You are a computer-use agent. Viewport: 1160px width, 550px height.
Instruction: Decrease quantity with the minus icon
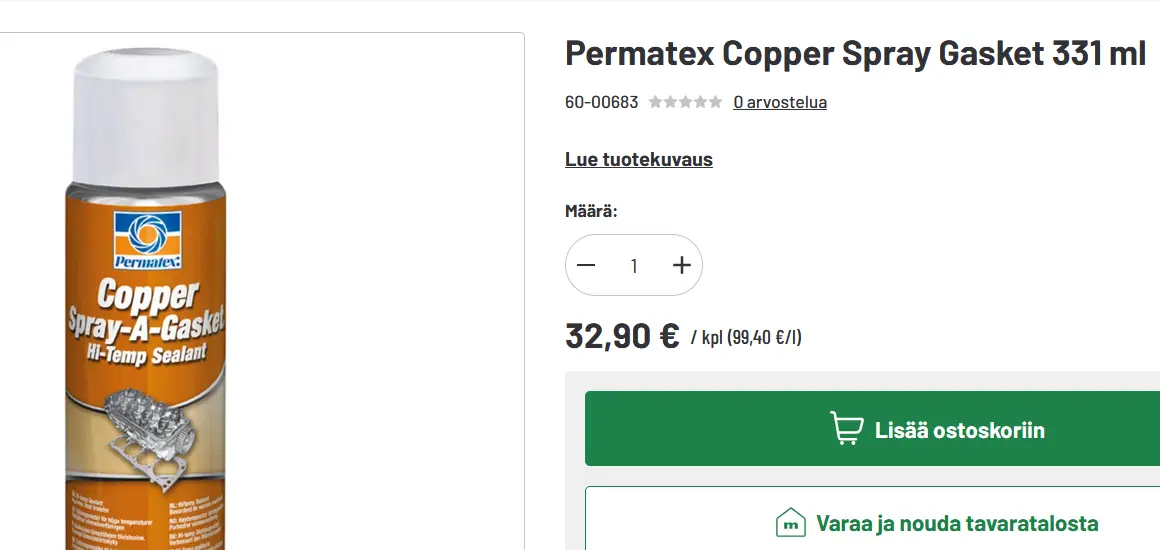(x=586, y=265)
